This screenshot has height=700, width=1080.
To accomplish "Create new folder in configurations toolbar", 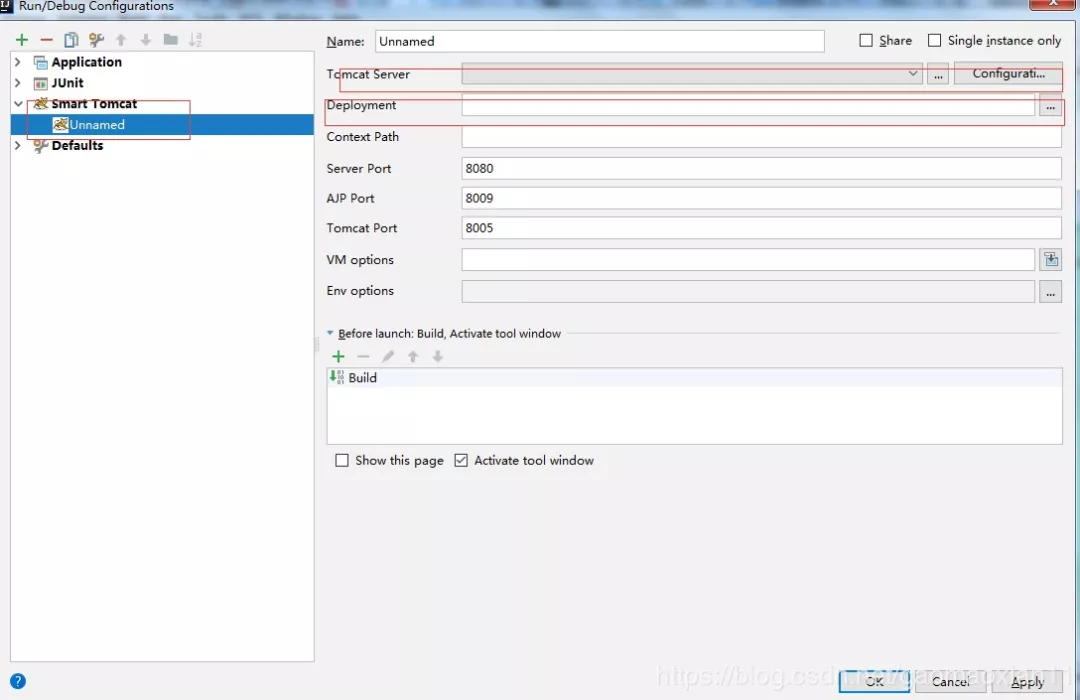I will [x=171, y=40].
